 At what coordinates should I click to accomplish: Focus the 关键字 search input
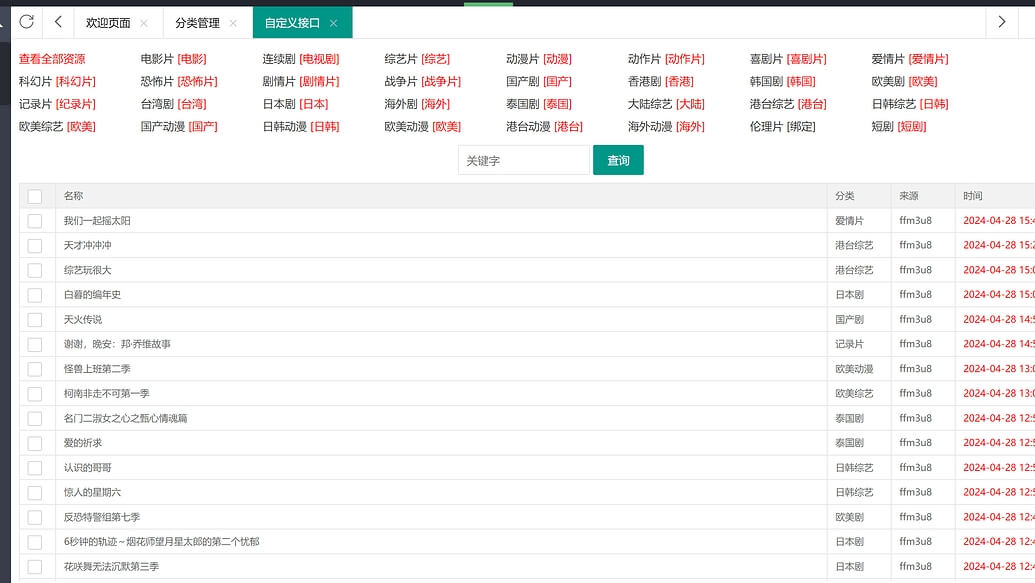(523, 160)
